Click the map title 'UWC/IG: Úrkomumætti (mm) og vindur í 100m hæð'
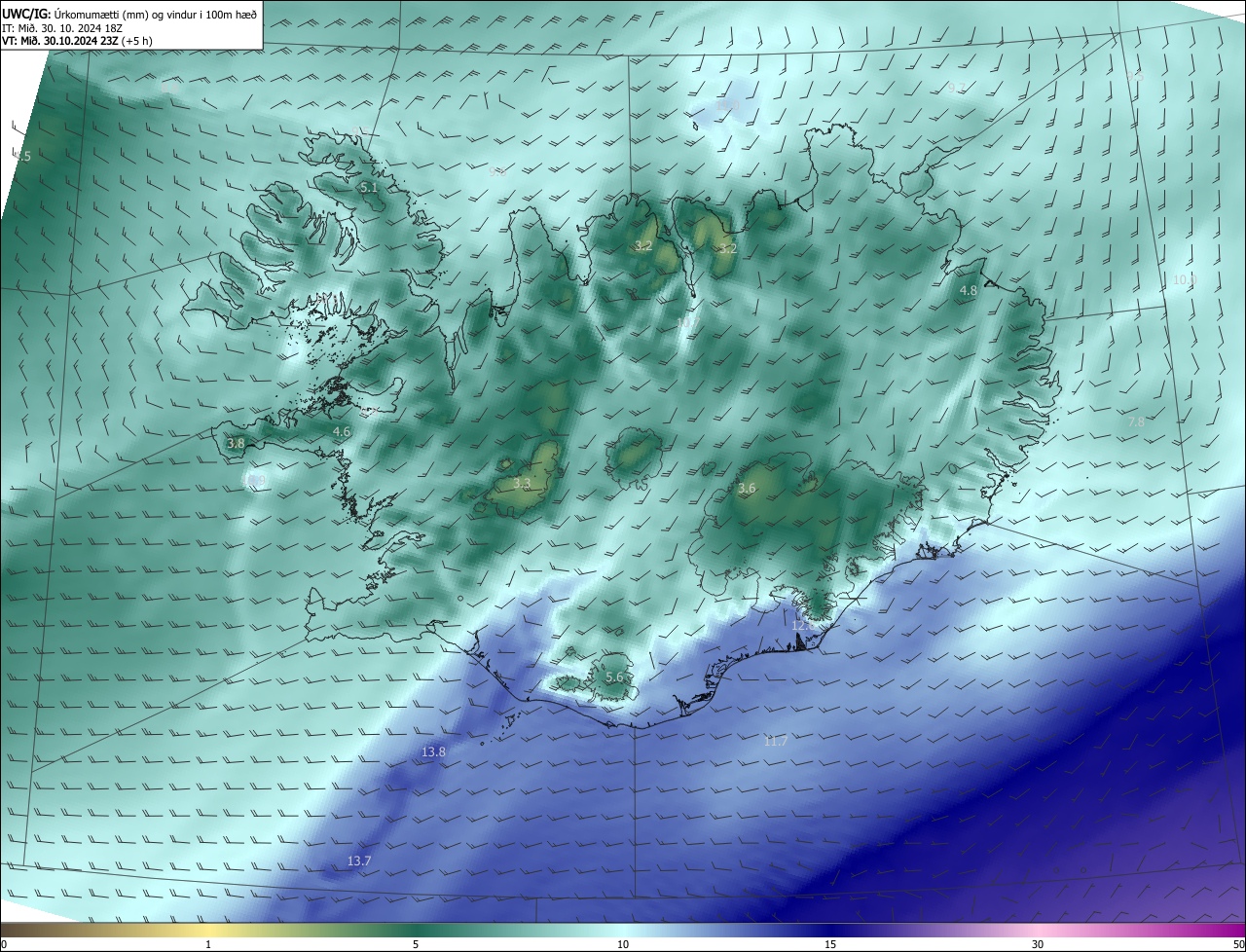The height and width of the screenshot is (952, 1246). [x=129, y=15]
